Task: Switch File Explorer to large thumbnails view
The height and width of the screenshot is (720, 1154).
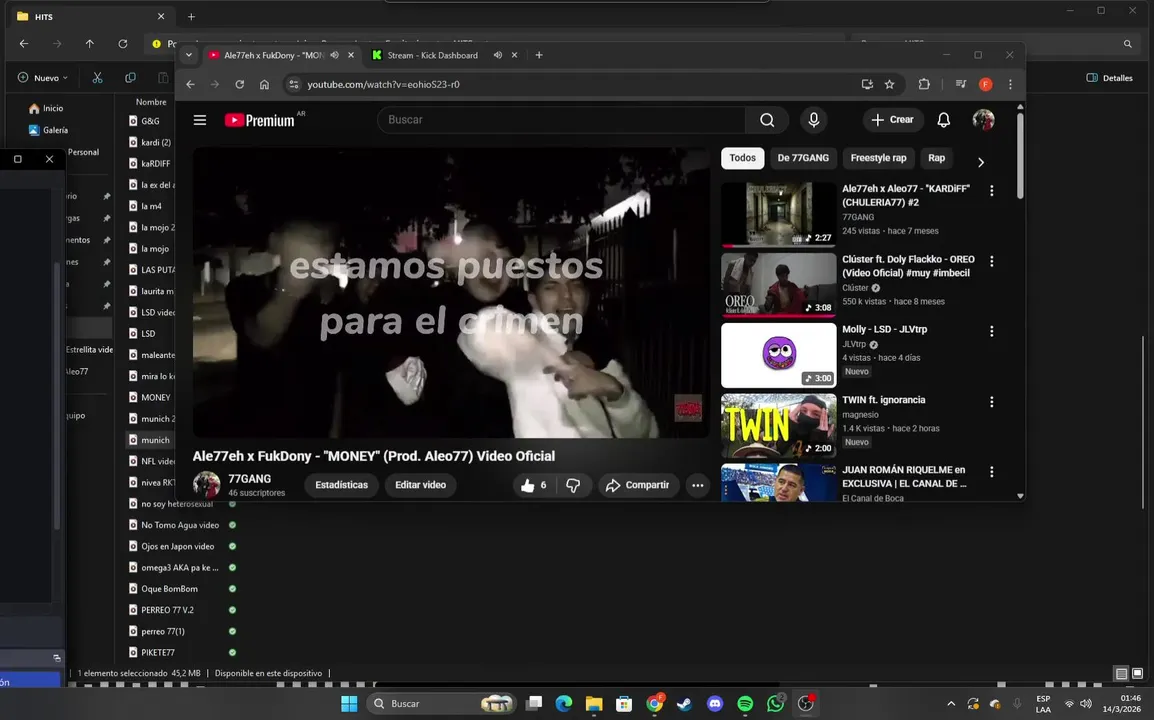Action: (x=1137, y=673)
